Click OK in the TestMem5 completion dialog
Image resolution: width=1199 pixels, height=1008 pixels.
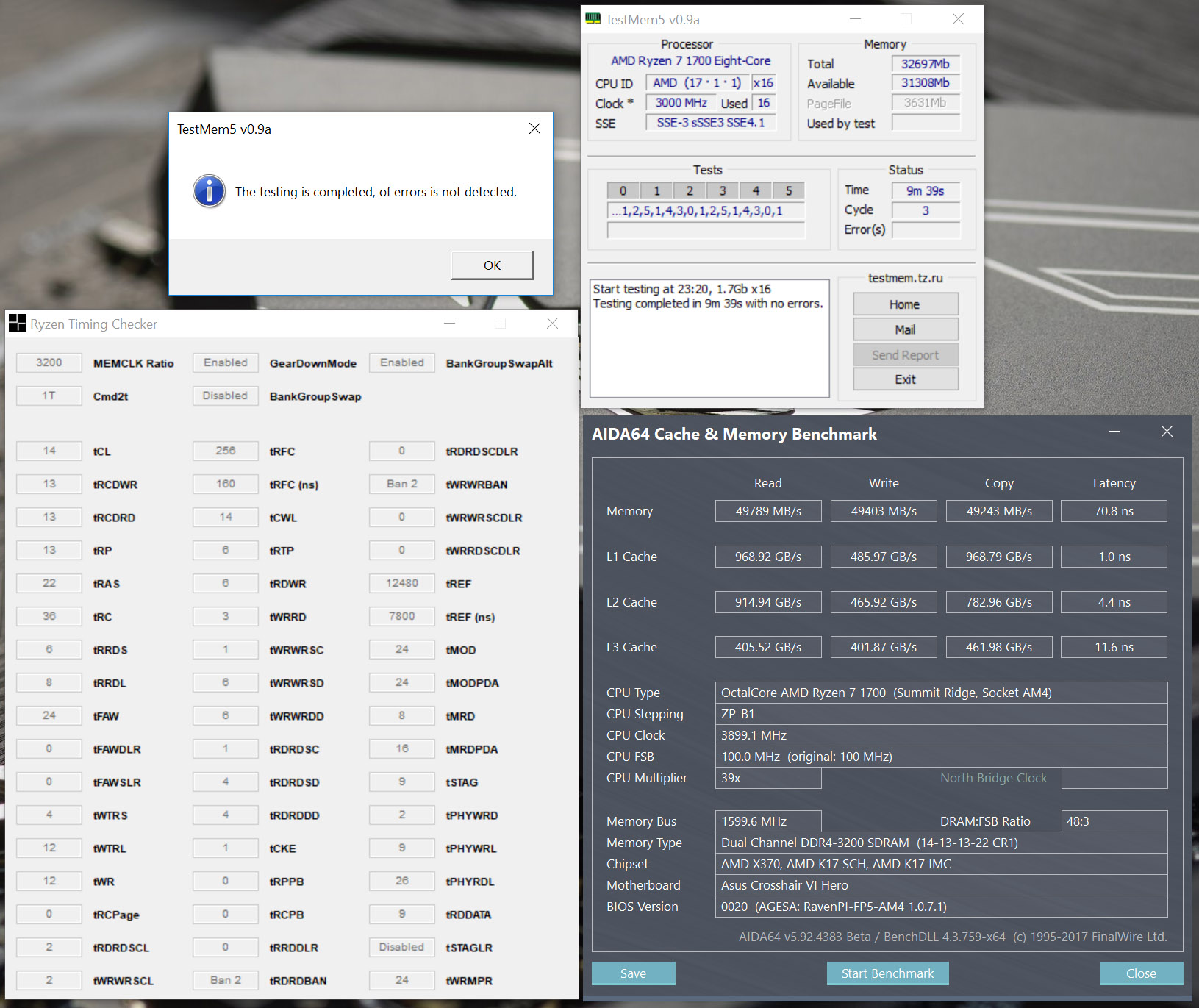492,265
